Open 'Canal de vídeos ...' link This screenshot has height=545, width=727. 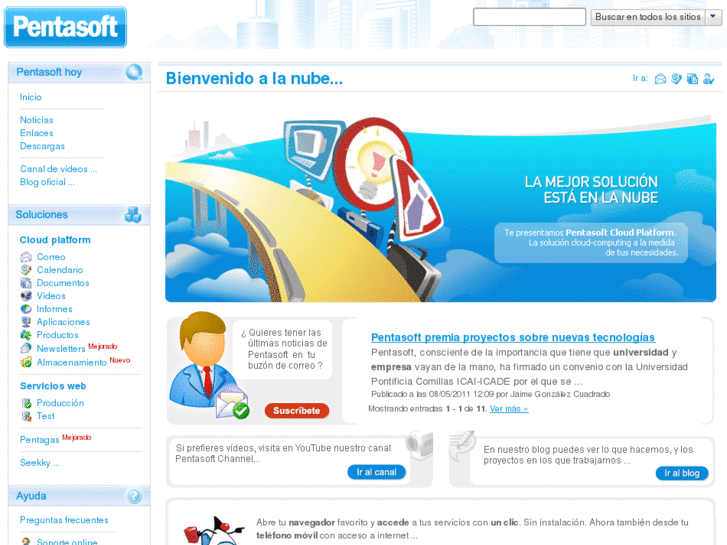pyautogui.click(x=58, y=169)
